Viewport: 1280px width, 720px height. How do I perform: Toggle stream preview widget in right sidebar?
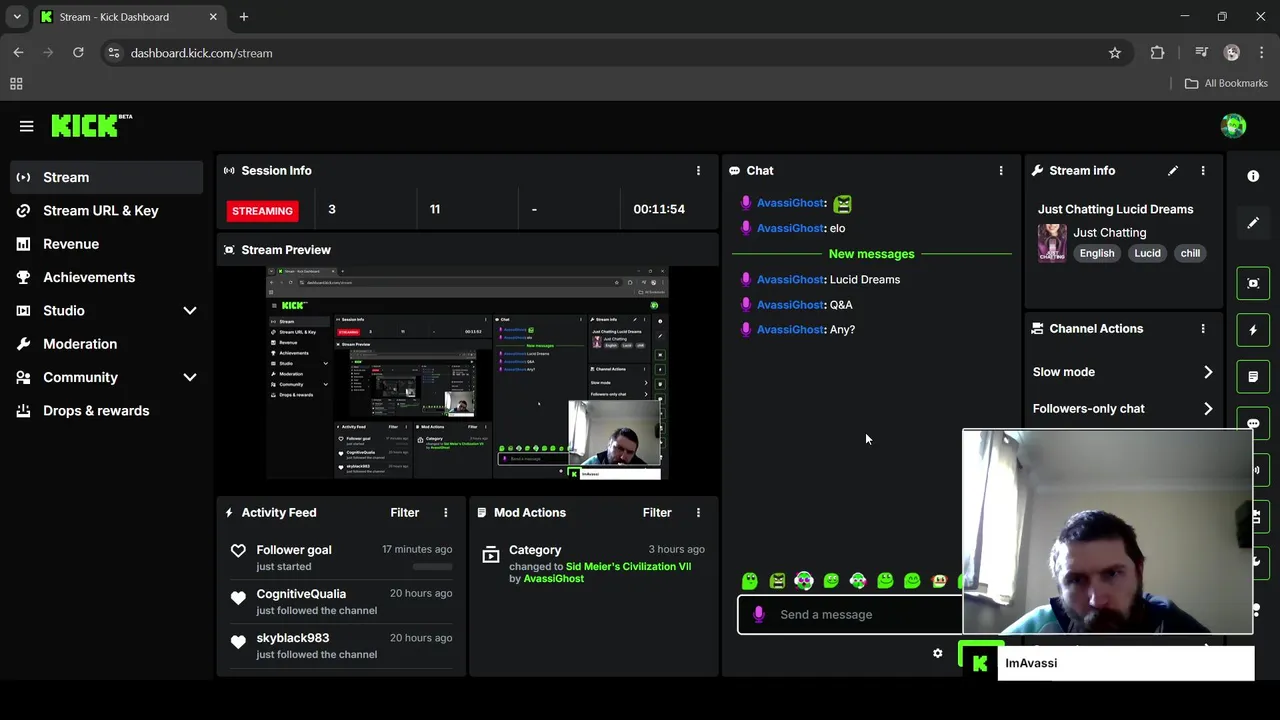point(1253,283)
